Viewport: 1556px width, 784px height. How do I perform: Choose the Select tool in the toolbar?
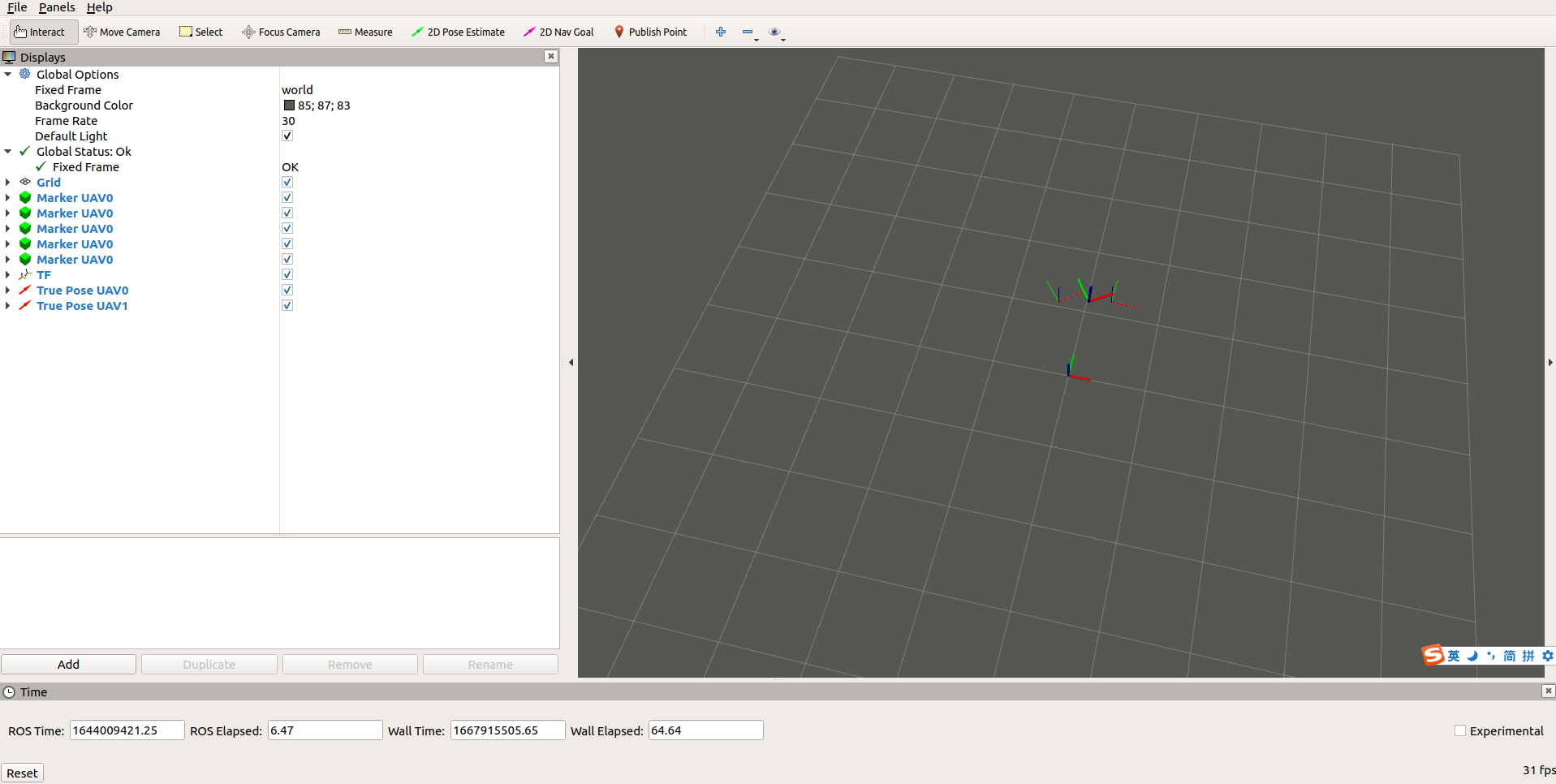[x=200, y=32]
